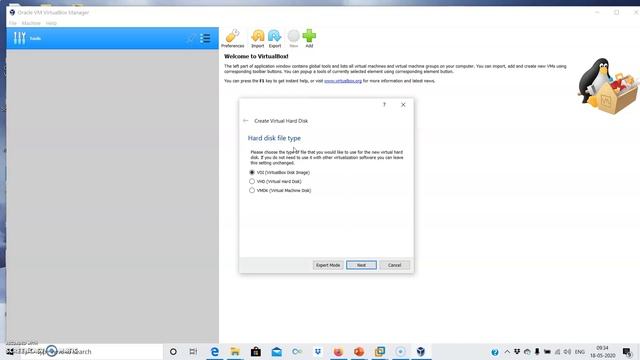
Task: Open the Tools list menu icon
Action: coord(205,38)
